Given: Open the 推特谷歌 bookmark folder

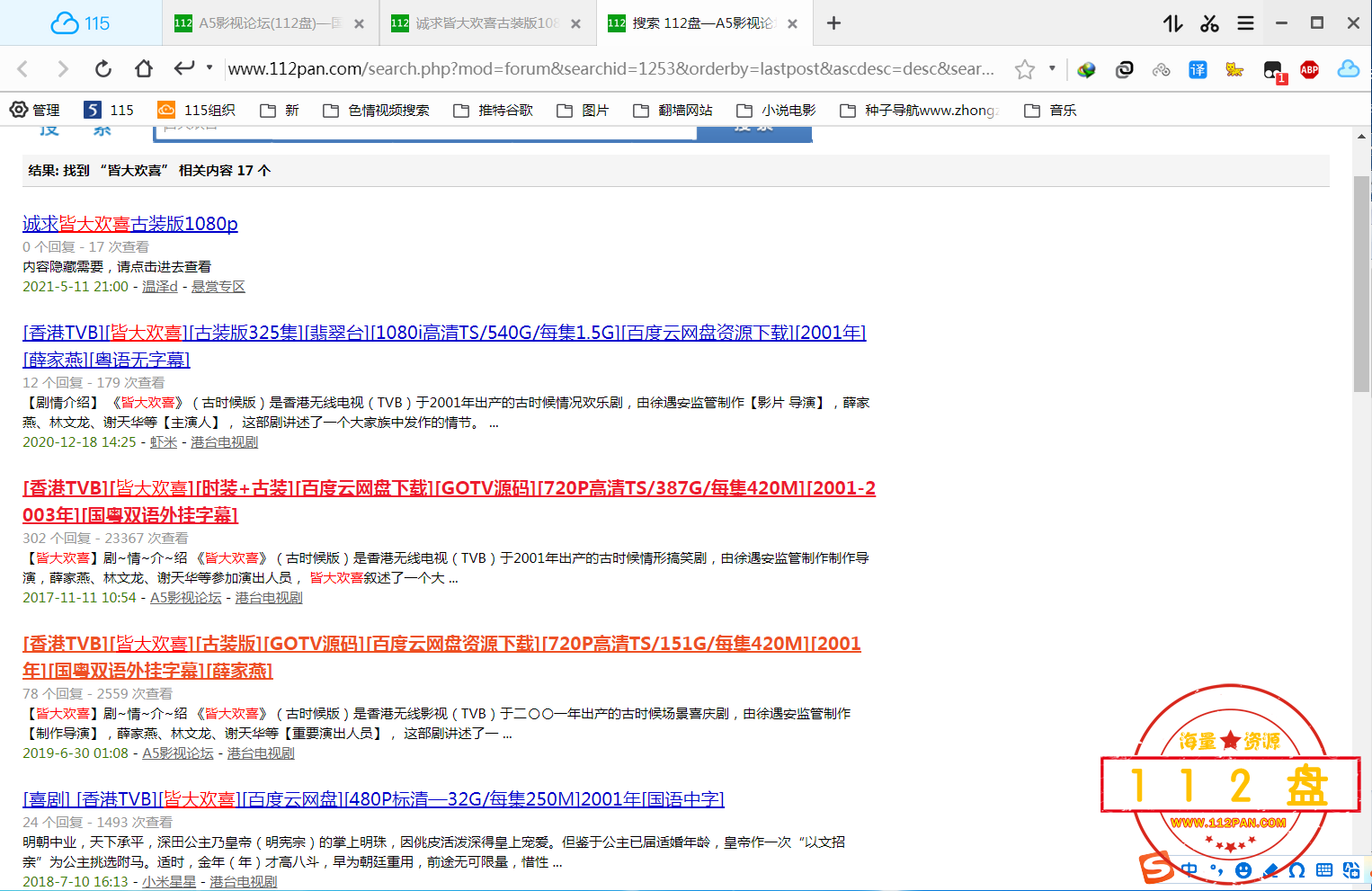Looking at the screenshot, I should [x=493, y=110].
